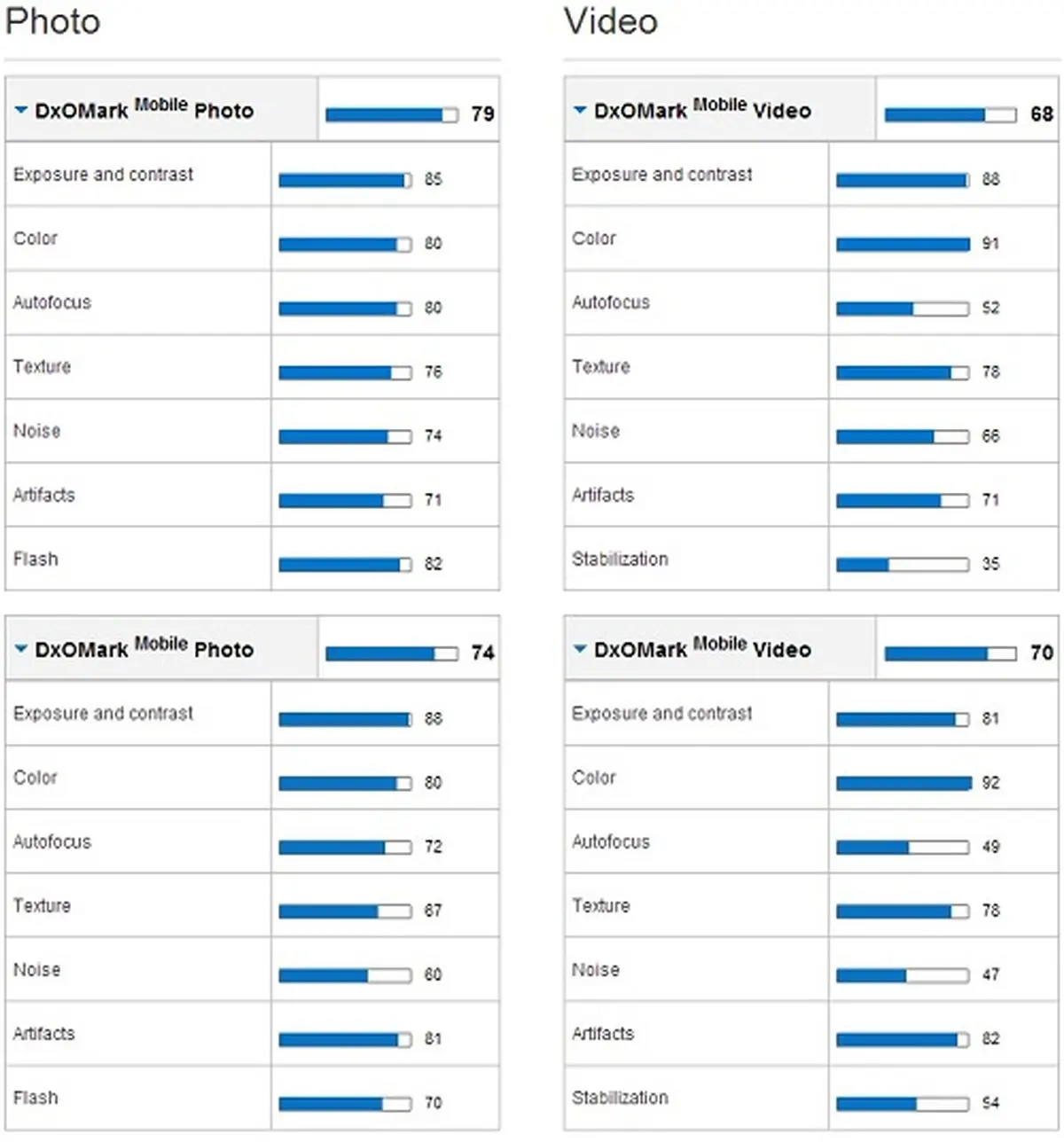Click bottom DxOMark Mobile Video title text
1064x1142 pixels.
[x=702, y=648]
